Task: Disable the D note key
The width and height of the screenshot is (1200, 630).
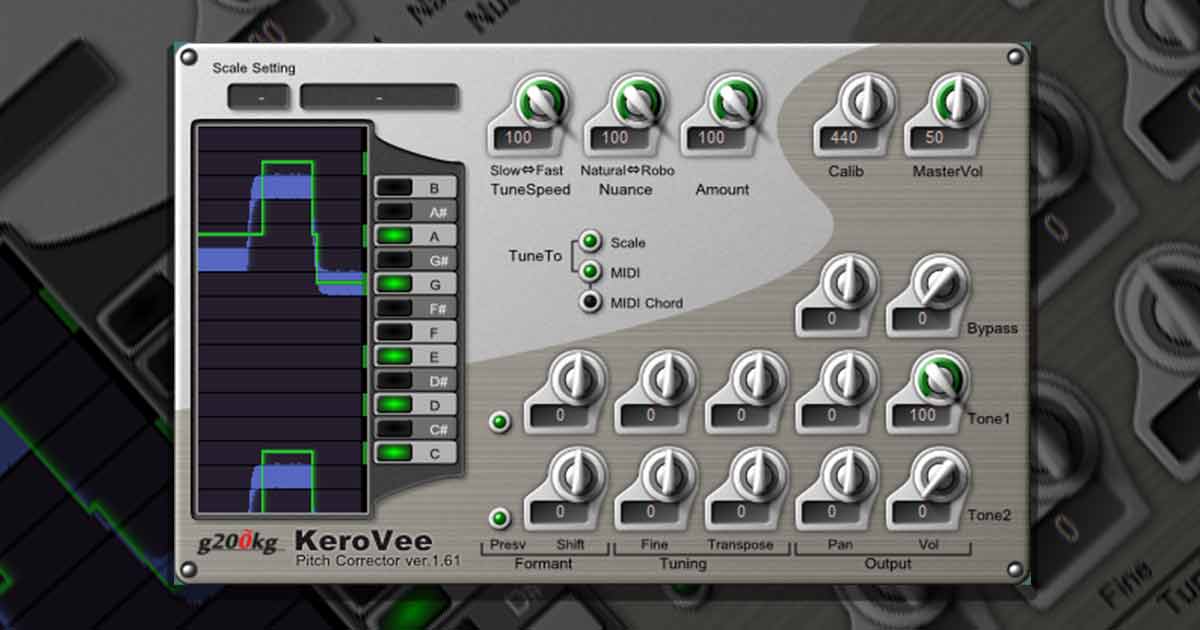Action: coord(415,404)
